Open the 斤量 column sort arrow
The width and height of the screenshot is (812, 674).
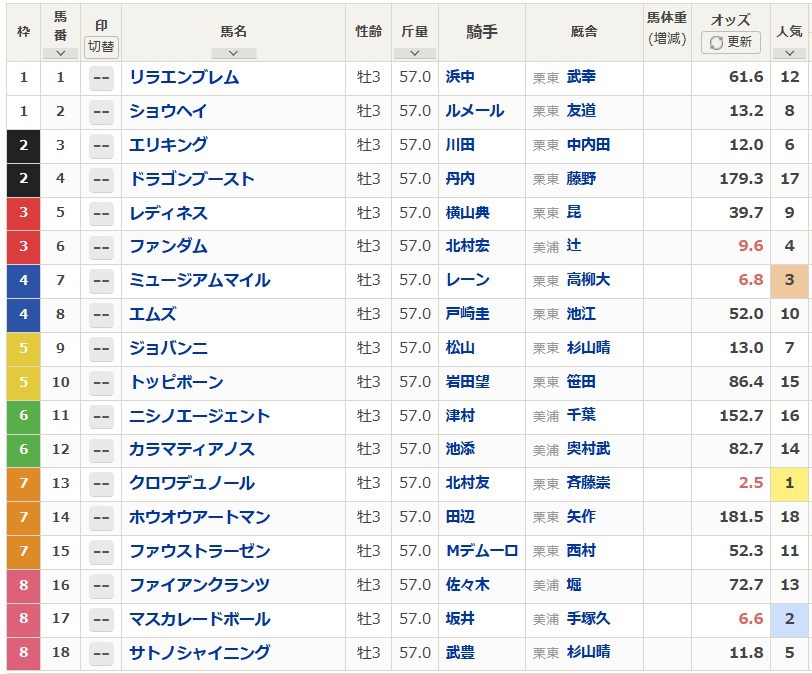(414, 53)
